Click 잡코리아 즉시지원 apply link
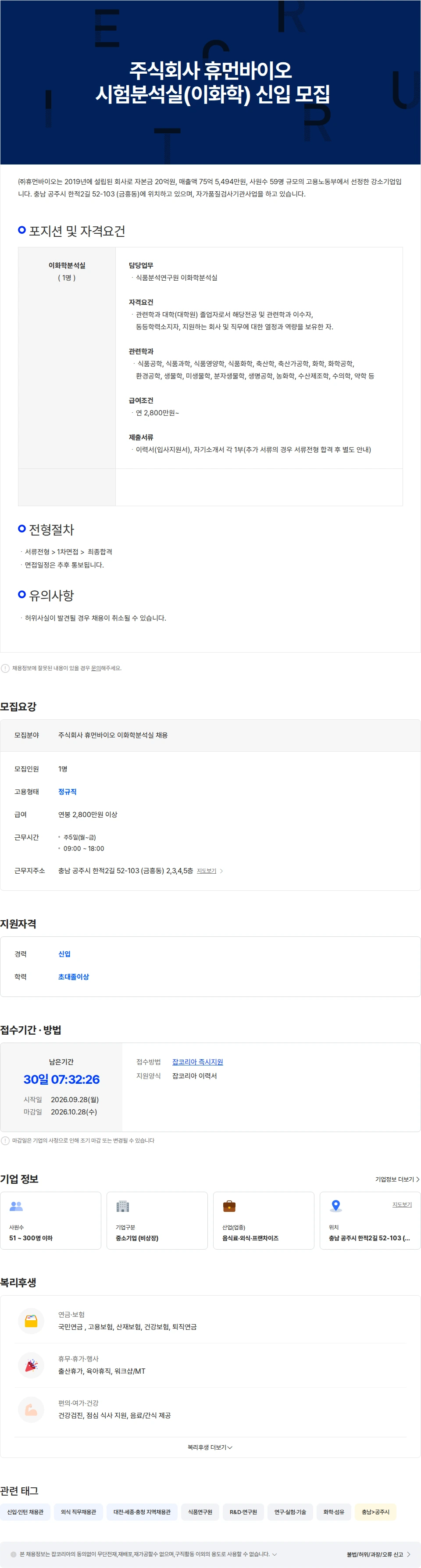Viewport: 421px width, 1568px height. pyautogui.click(x=198, y=1061)
